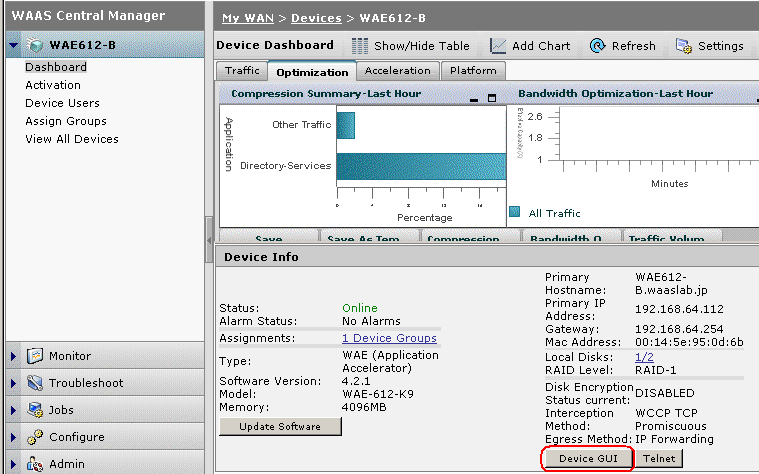
Task: Expand the Configure section arrow
Action: (13, 437)
